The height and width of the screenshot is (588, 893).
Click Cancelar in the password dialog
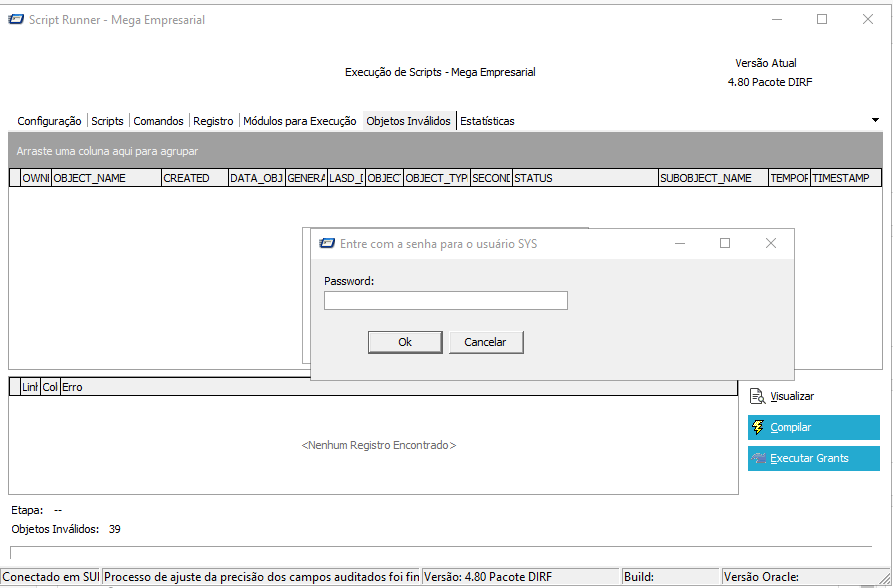click(x=485, y=342)
